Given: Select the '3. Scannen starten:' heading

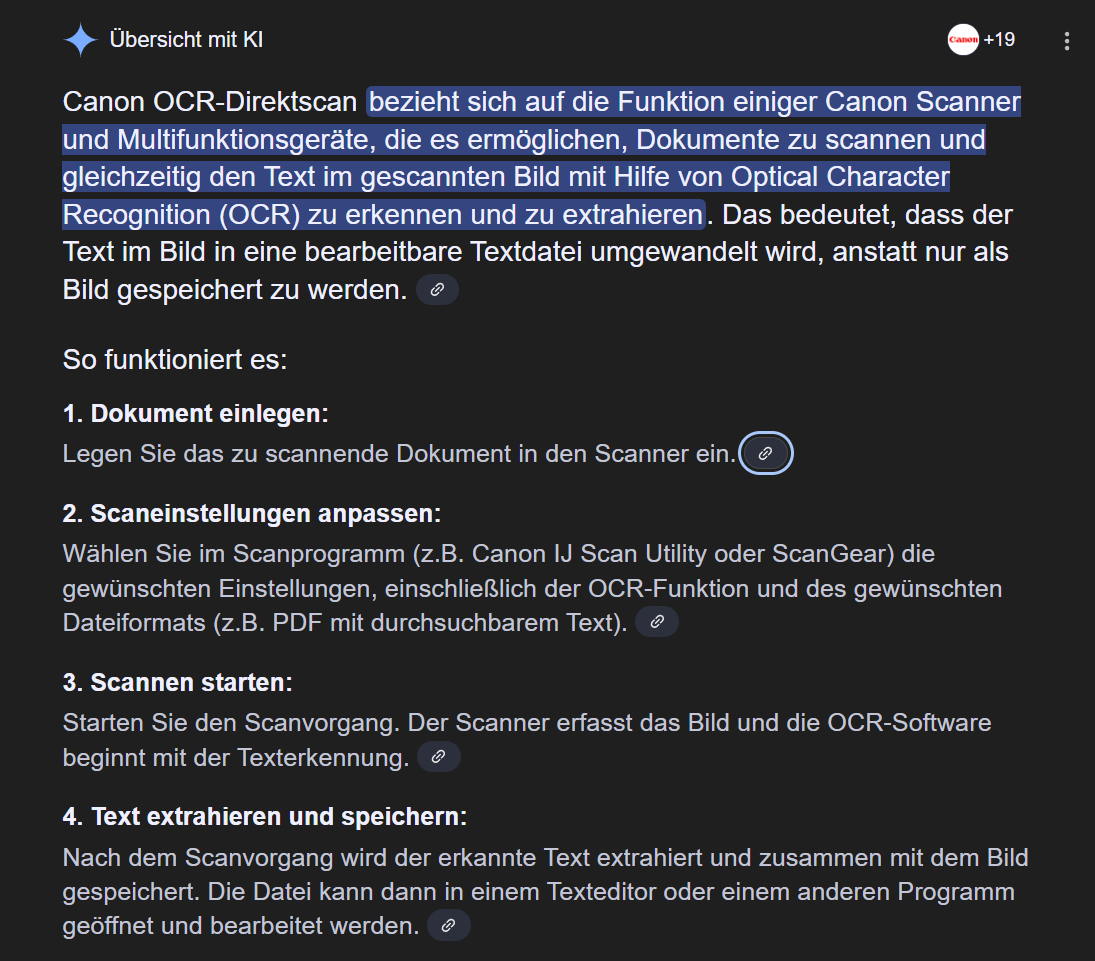Looking at the screenshot, I should tap(177, 682).
